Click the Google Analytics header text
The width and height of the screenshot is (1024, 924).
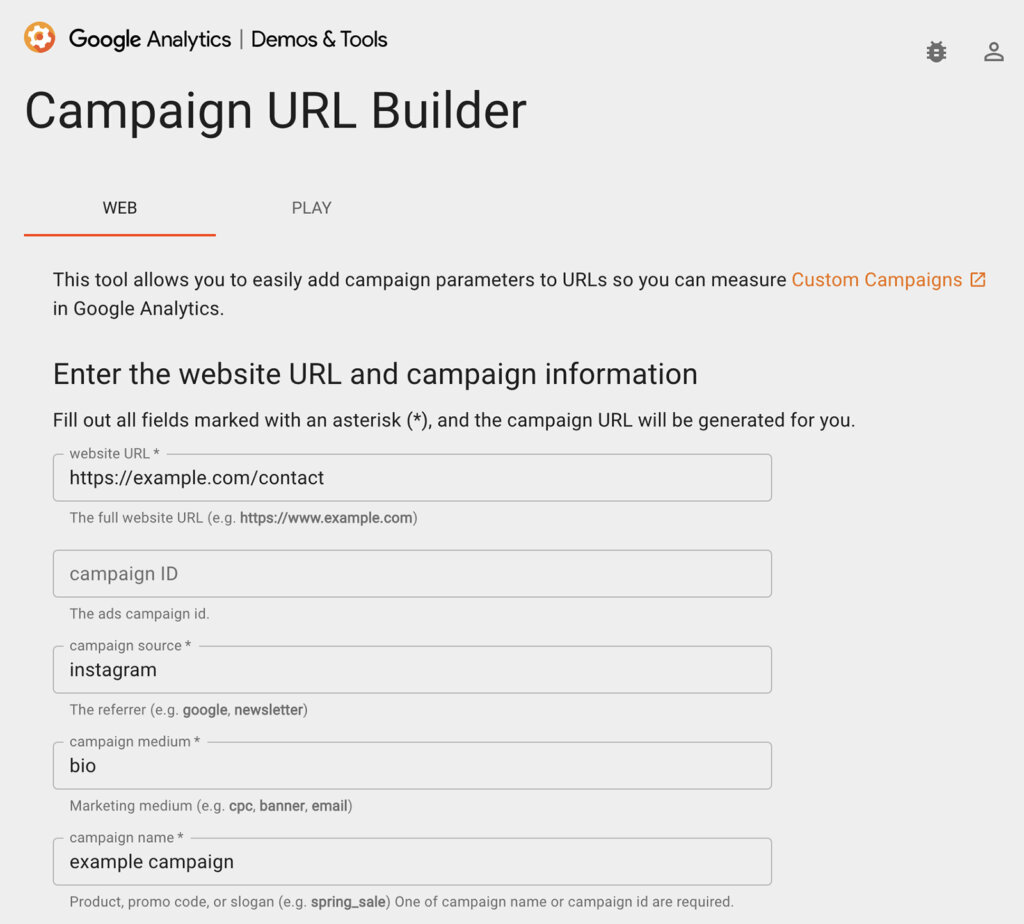(x=148, y=40)
